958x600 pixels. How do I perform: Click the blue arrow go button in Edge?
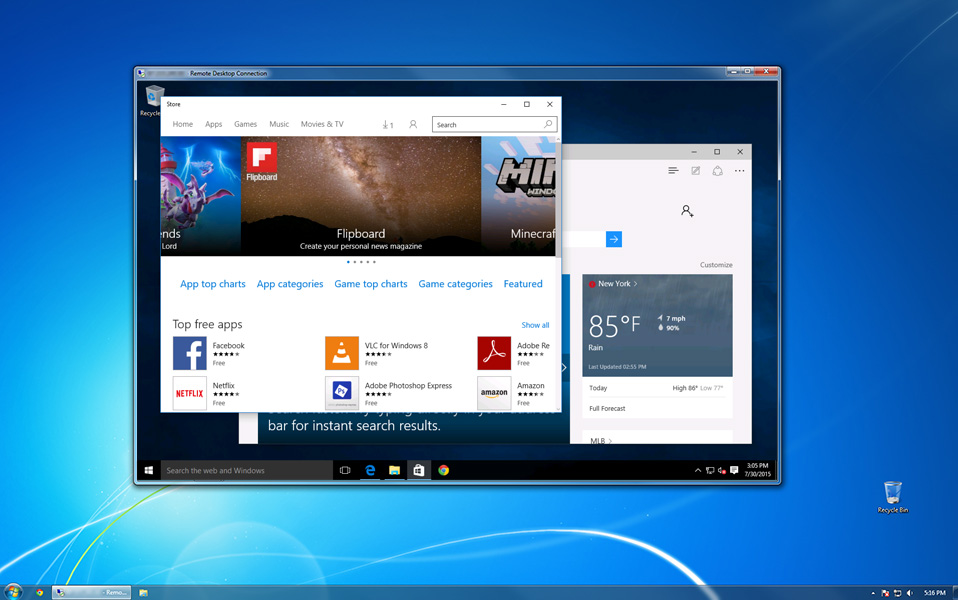614,240
